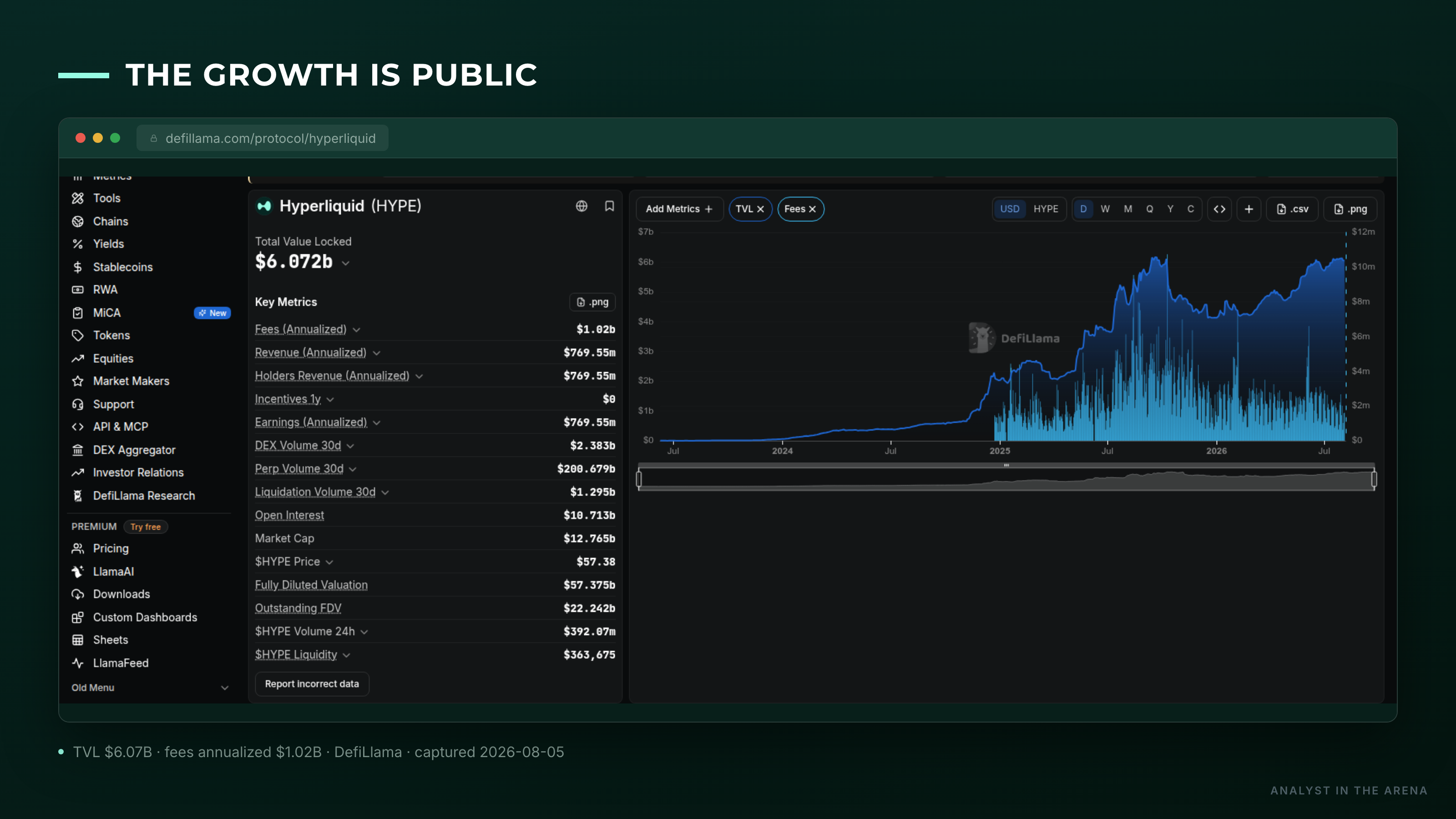The image size is (1456, 819).
Task: Click the Support headset icon
Action: pyautogui.click(x=78, y=404)
